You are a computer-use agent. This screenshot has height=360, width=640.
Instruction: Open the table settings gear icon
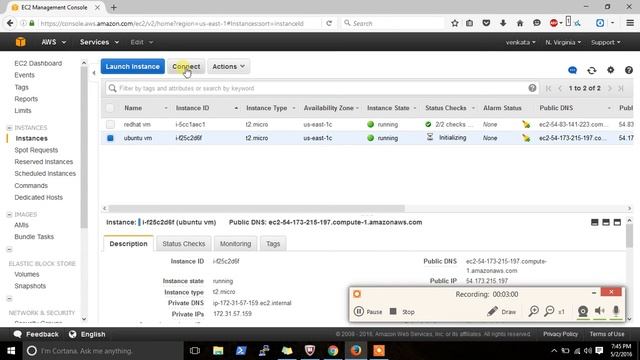coord(610,70)
